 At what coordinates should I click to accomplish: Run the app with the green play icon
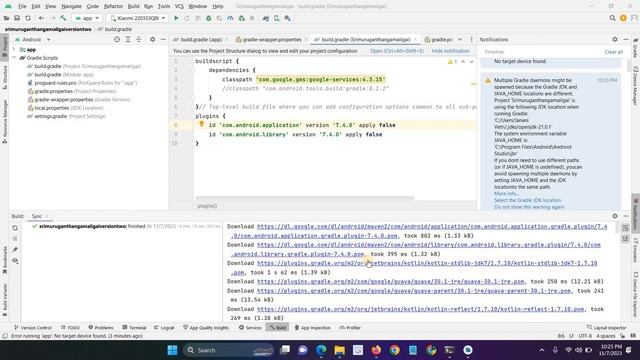[x=176, y=18]
